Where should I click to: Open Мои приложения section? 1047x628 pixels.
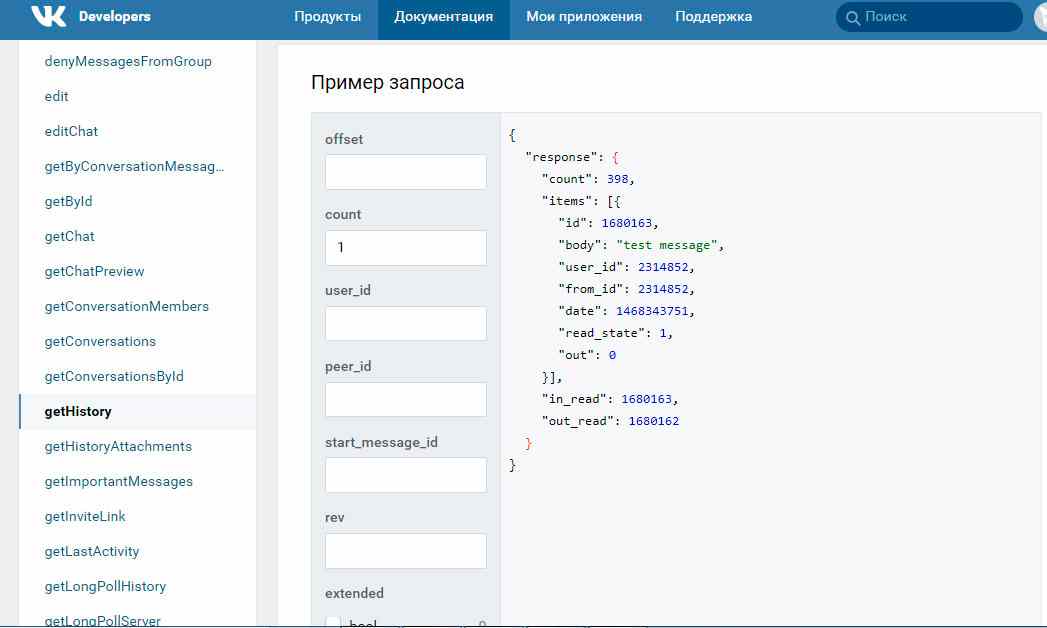pos(584,17)
